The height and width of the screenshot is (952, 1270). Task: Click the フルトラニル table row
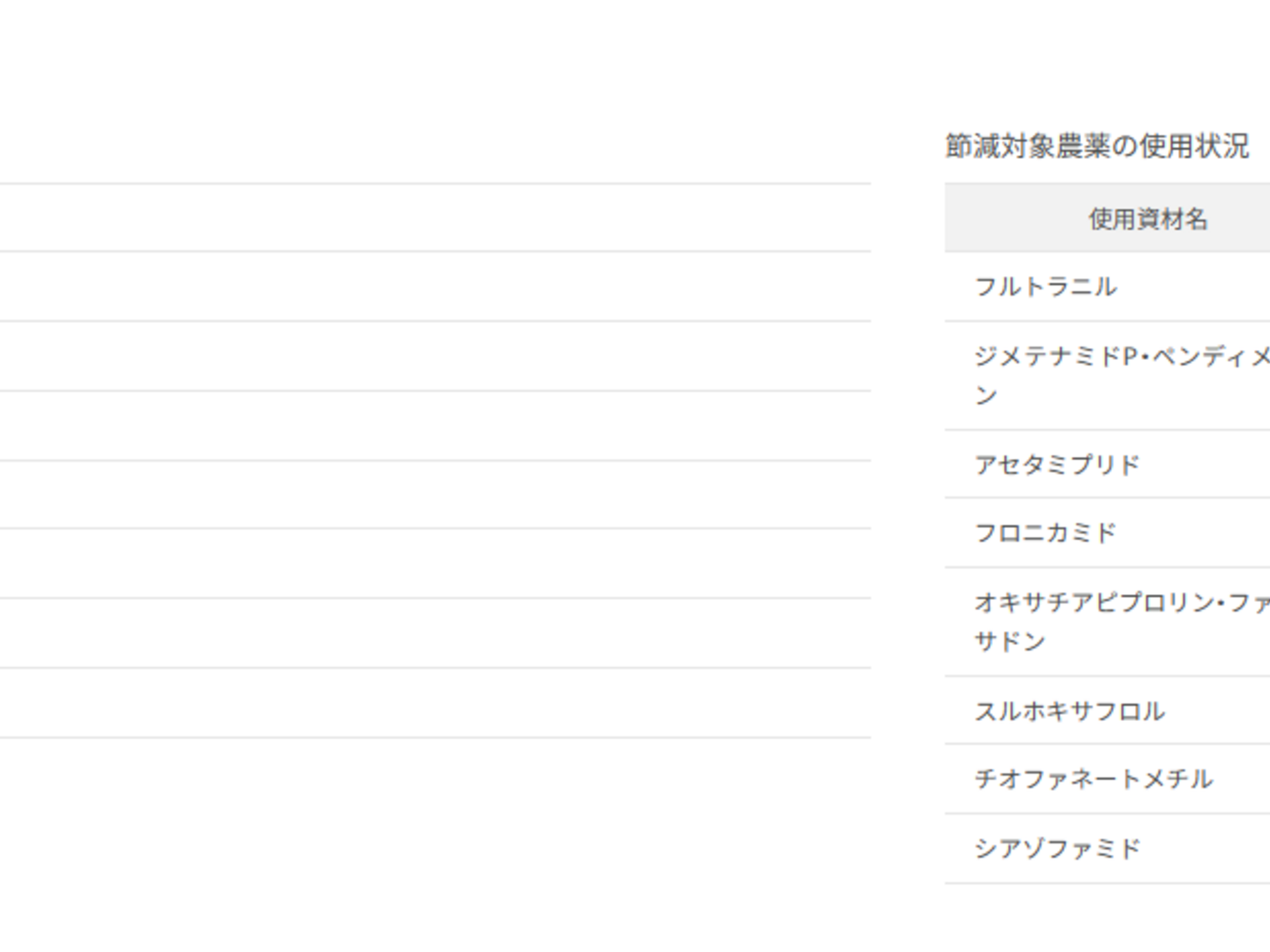click(1046, 286)
